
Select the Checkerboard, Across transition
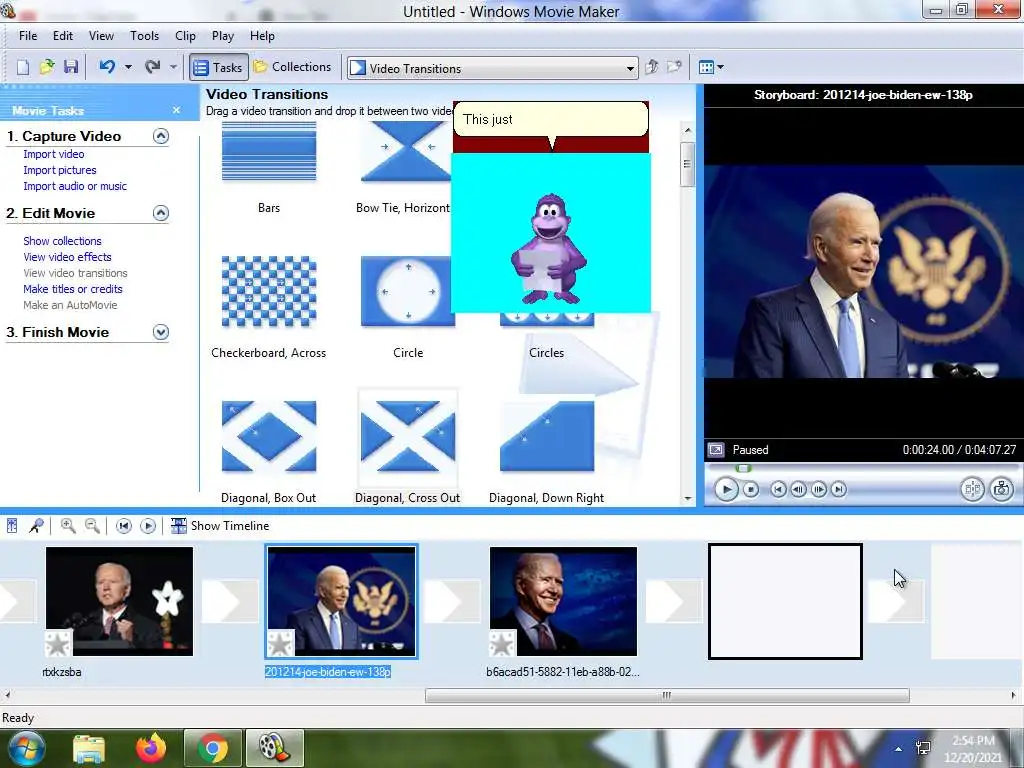[x=269, y=291]
